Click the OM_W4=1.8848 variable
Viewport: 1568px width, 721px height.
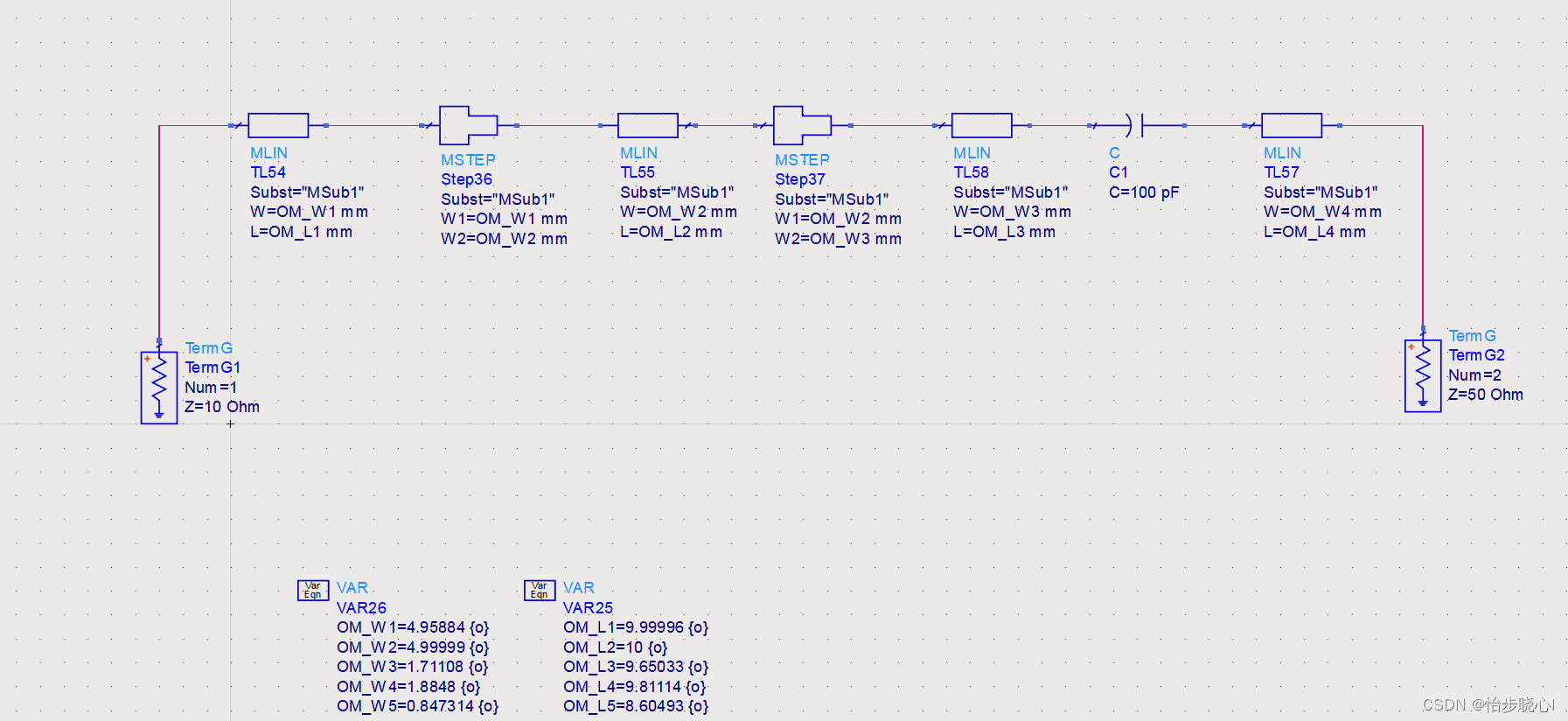tap(408, 687)
